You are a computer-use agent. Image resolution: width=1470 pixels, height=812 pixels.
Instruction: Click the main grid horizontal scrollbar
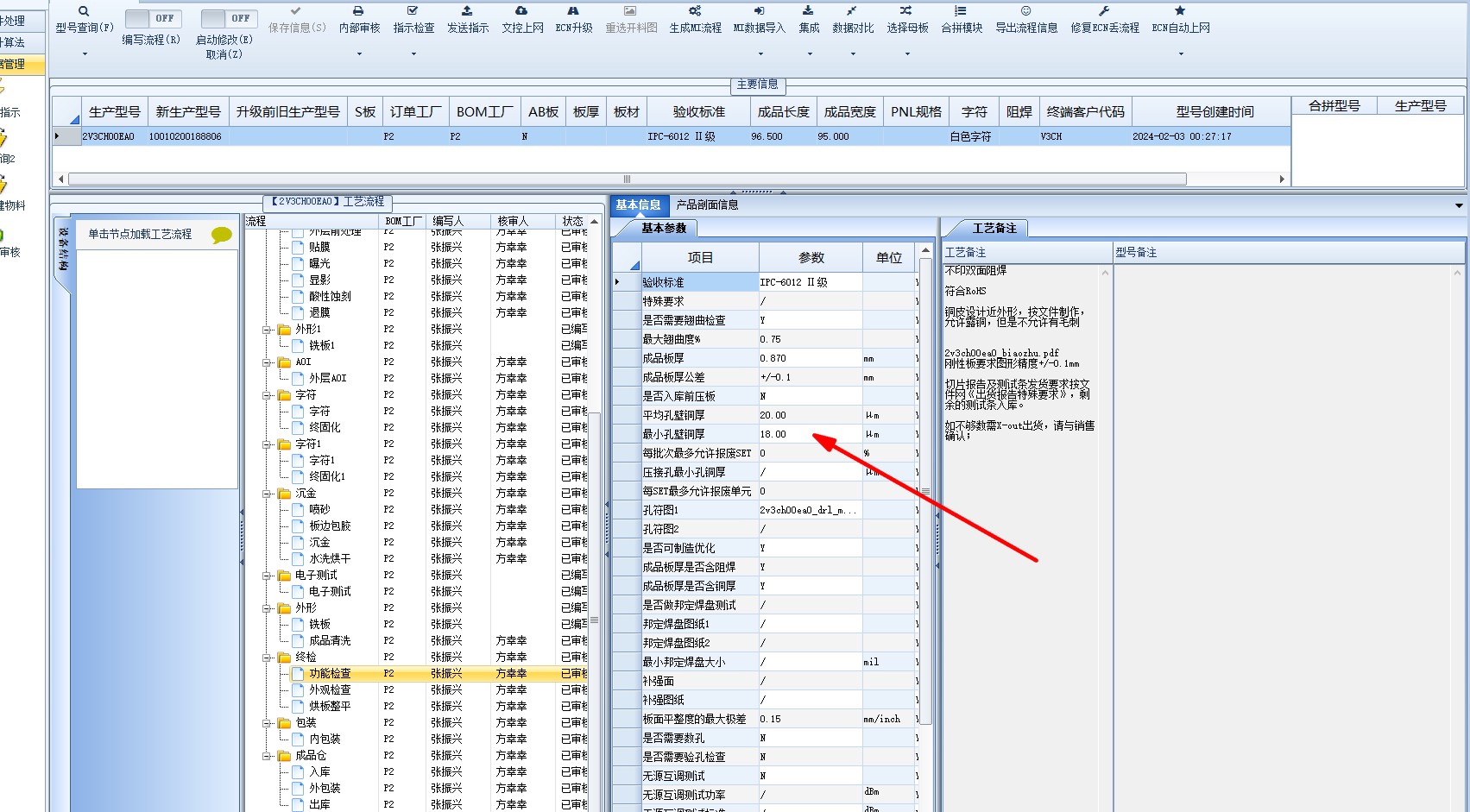pos(627,179)
